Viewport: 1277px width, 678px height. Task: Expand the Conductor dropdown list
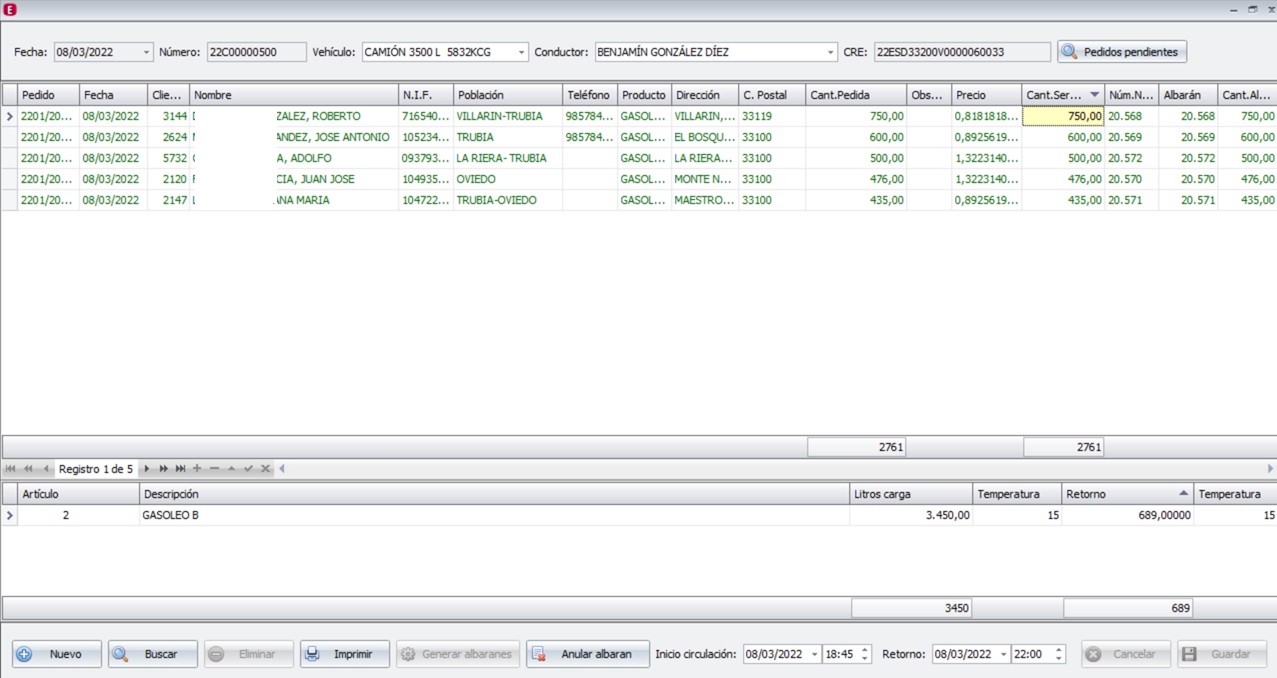point(831,52)
